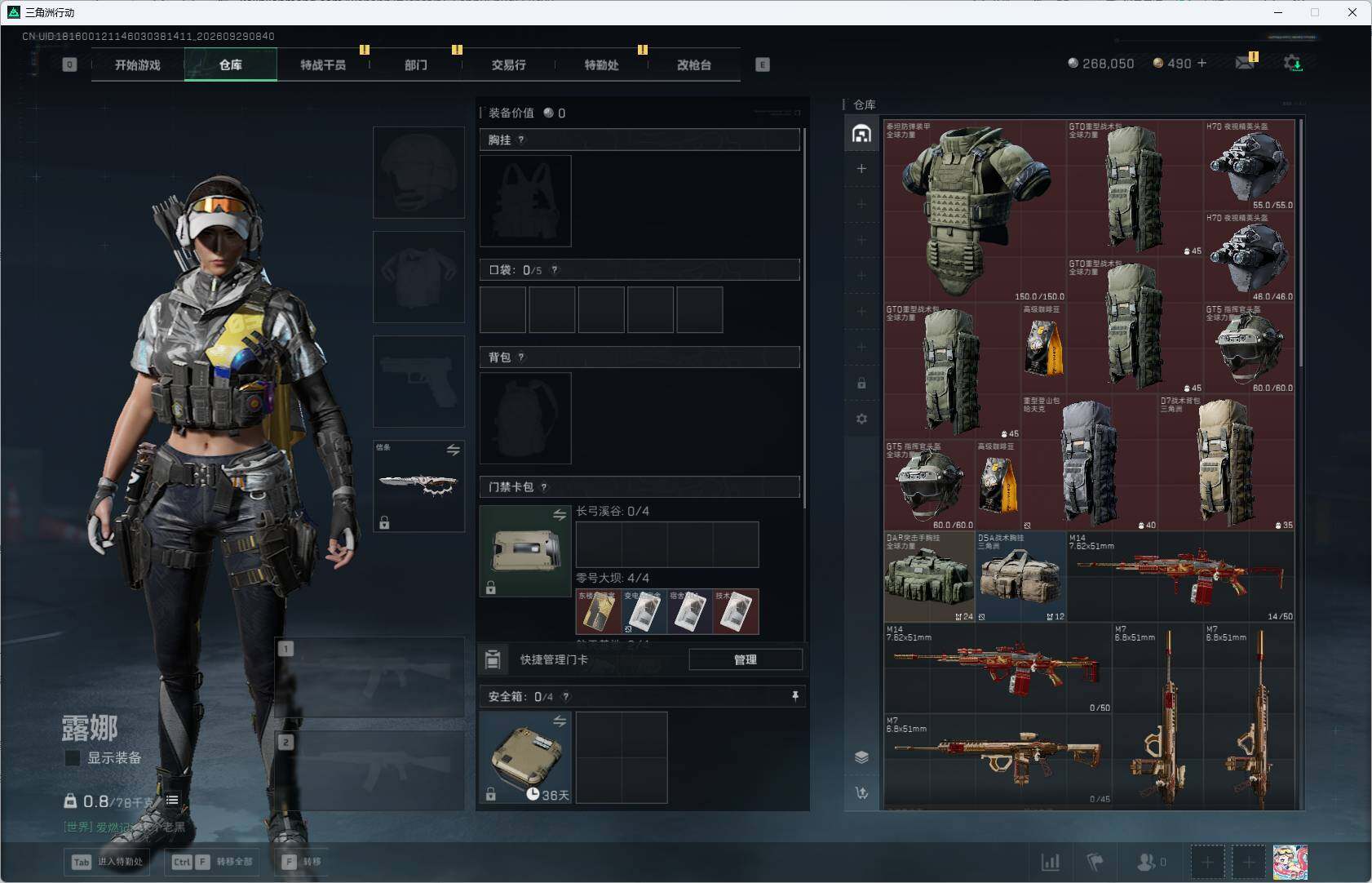The image size is (1372, 883).
Task: Click the player avatar thumbnail
Action: [x=1290, y=863]
